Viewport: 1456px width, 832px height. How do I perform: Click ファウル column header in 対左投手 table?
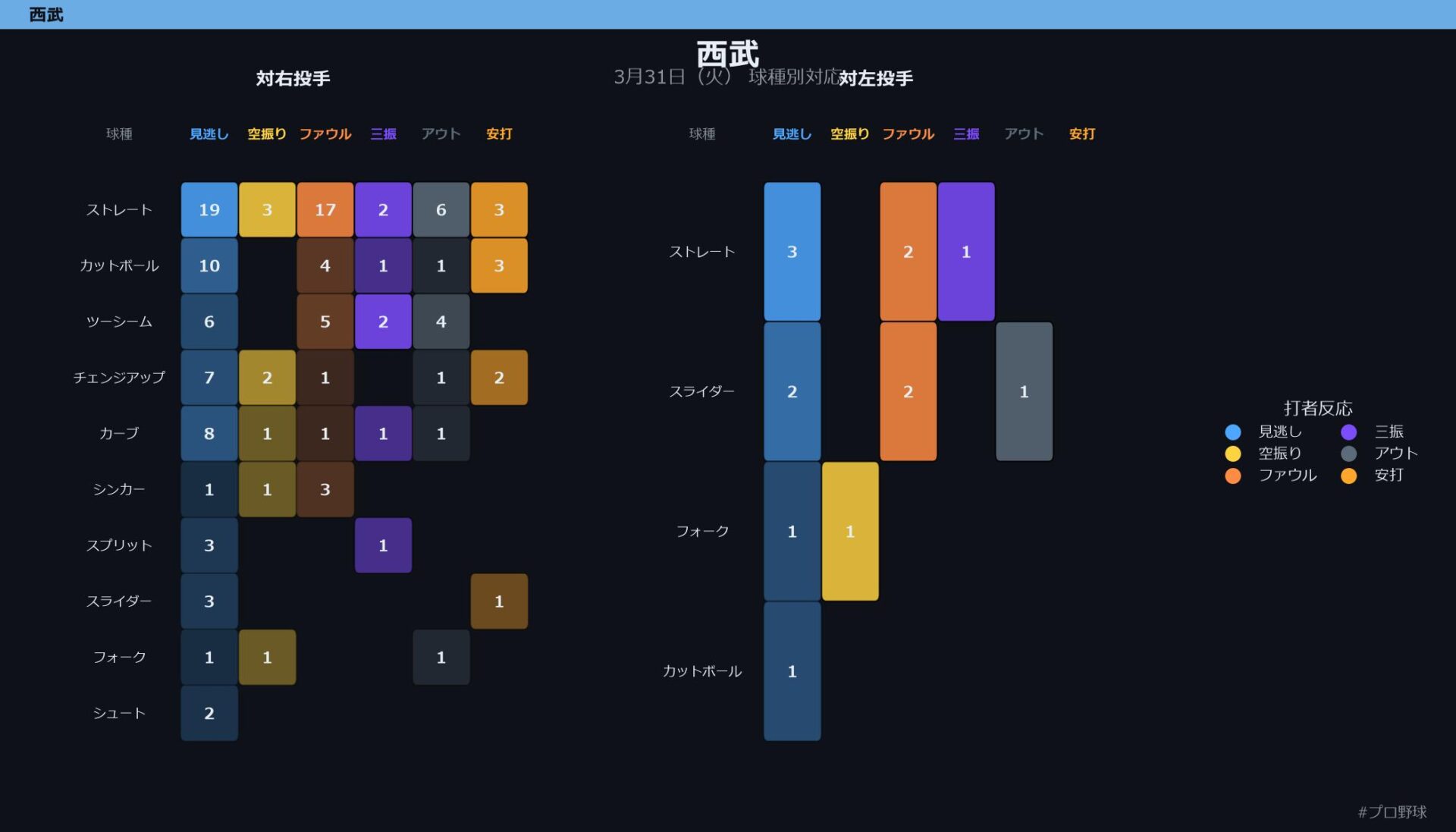click(x=908, y=134)
